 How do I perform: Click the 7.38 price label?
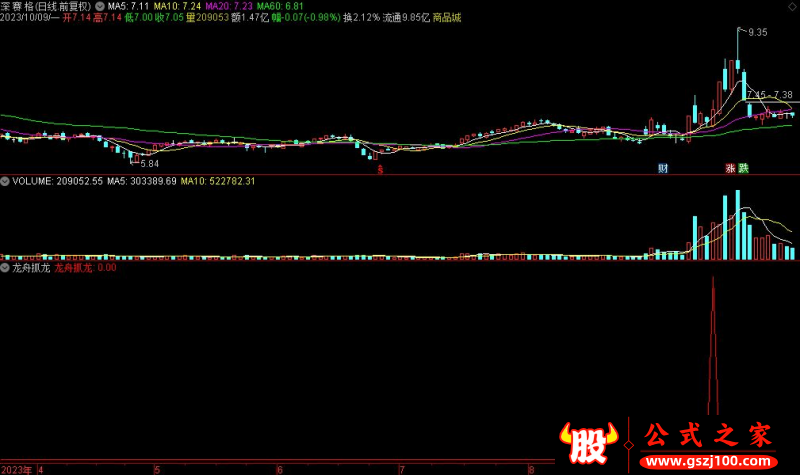tap(783, 95)
